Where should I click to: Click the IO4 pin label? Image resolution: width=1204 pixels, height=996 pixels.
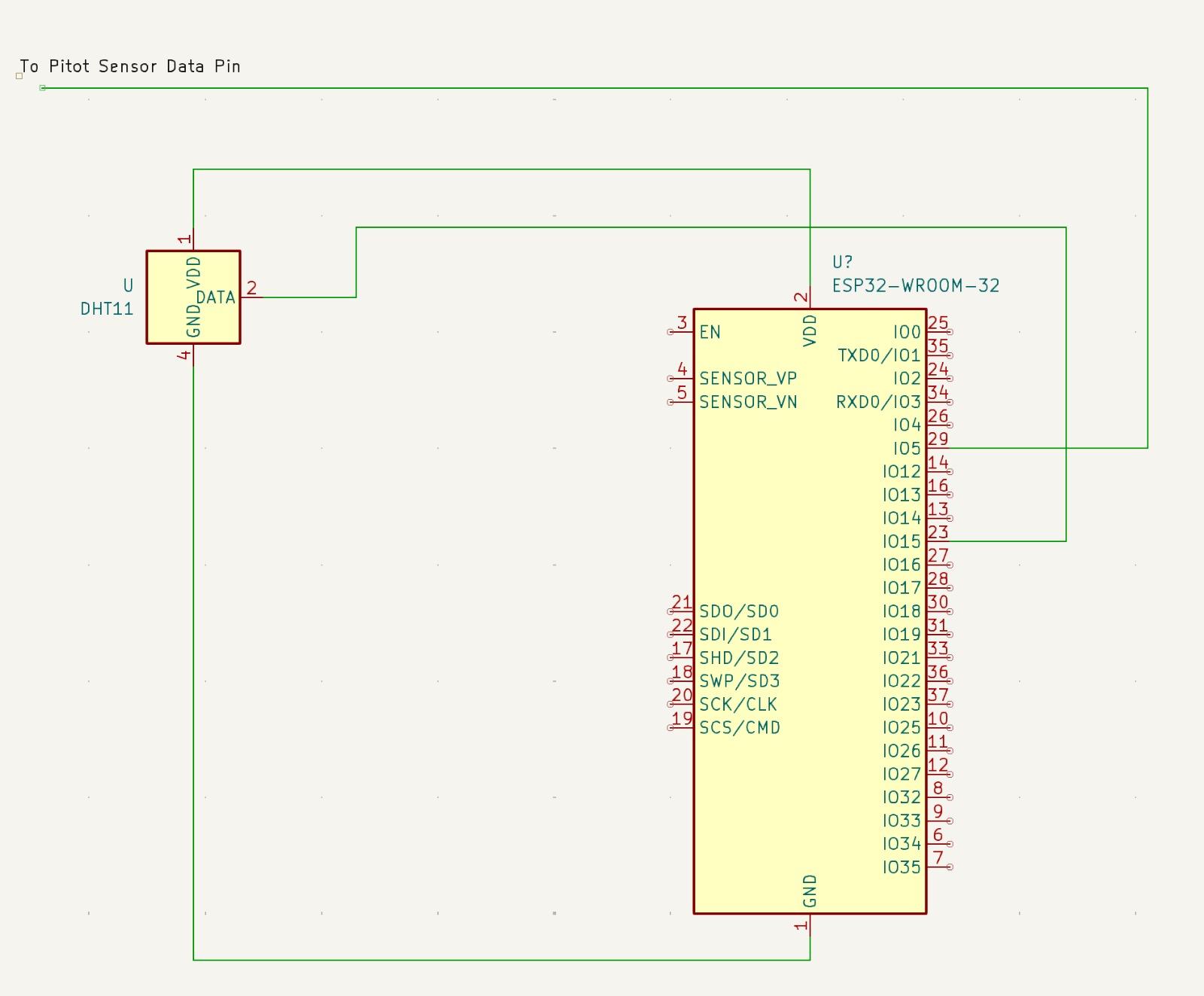pos(907,425)
